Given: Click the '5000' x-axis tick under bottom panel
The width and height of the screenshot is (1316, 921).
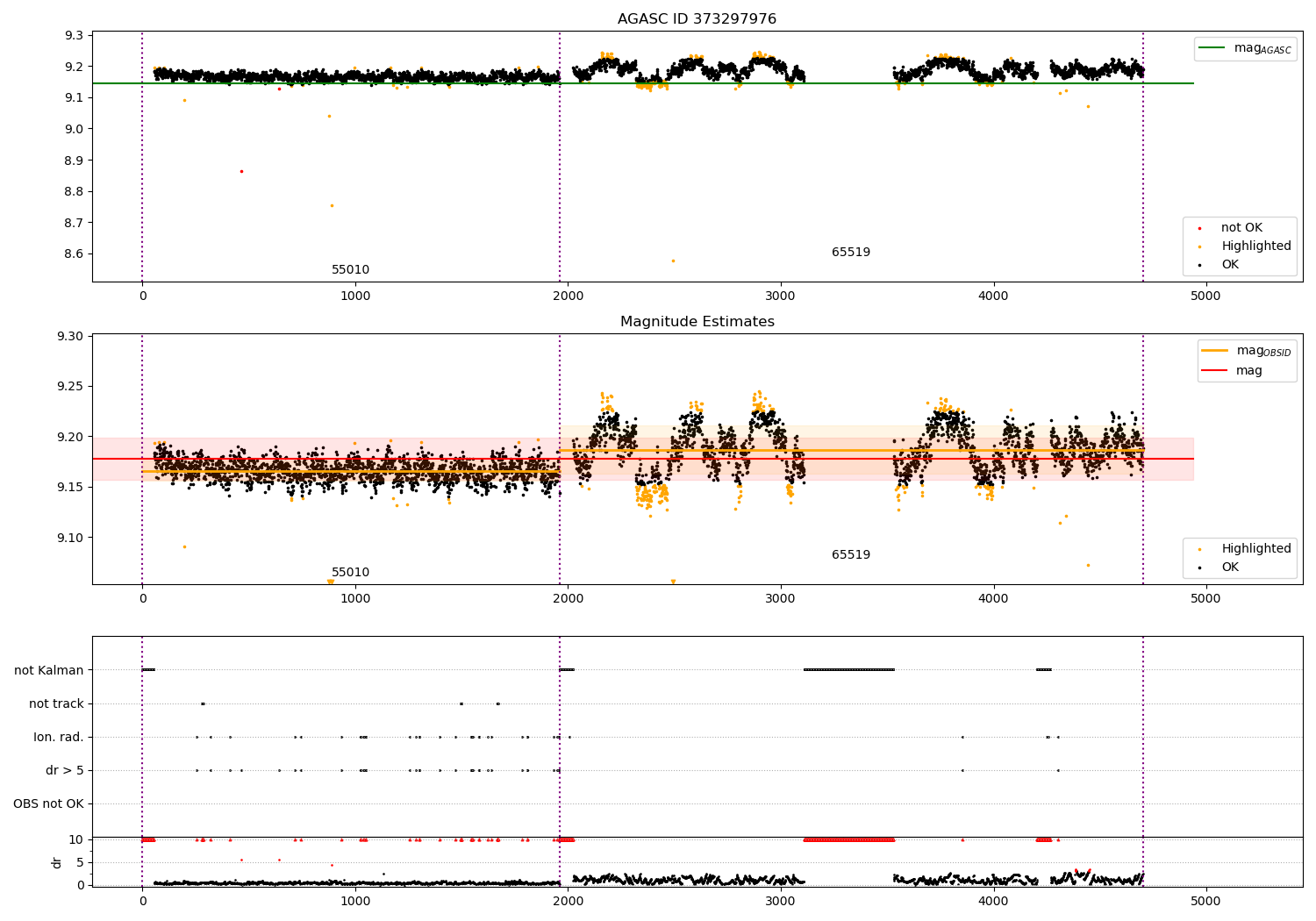Looking at the screenshot, I should tap(1206, 902).
